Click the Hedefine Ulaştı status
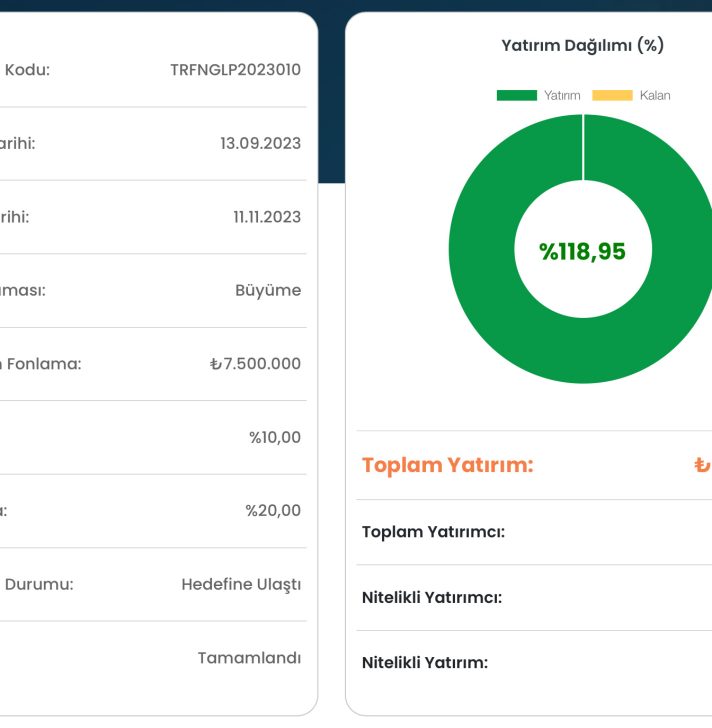712x728 pixels. (241, 584)
